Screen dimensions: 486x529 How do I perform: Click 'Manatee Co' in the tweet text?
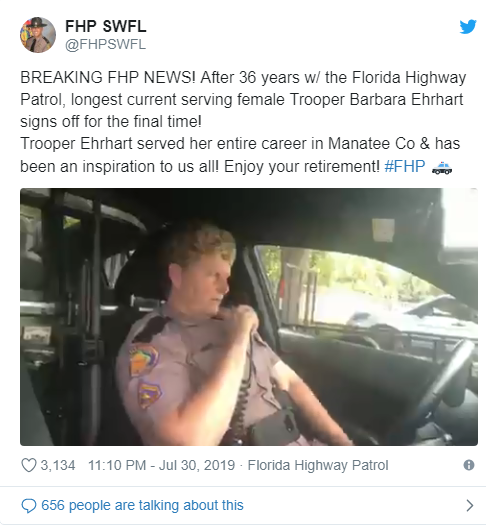click(372, 144)
